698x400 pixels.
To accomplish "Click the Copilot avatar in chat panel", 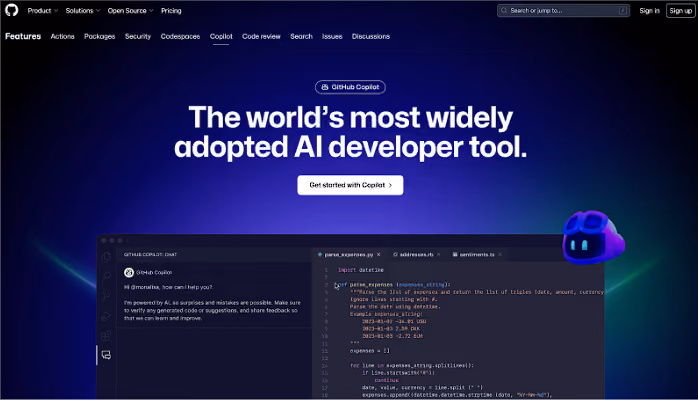I will [x=129, y=272].
